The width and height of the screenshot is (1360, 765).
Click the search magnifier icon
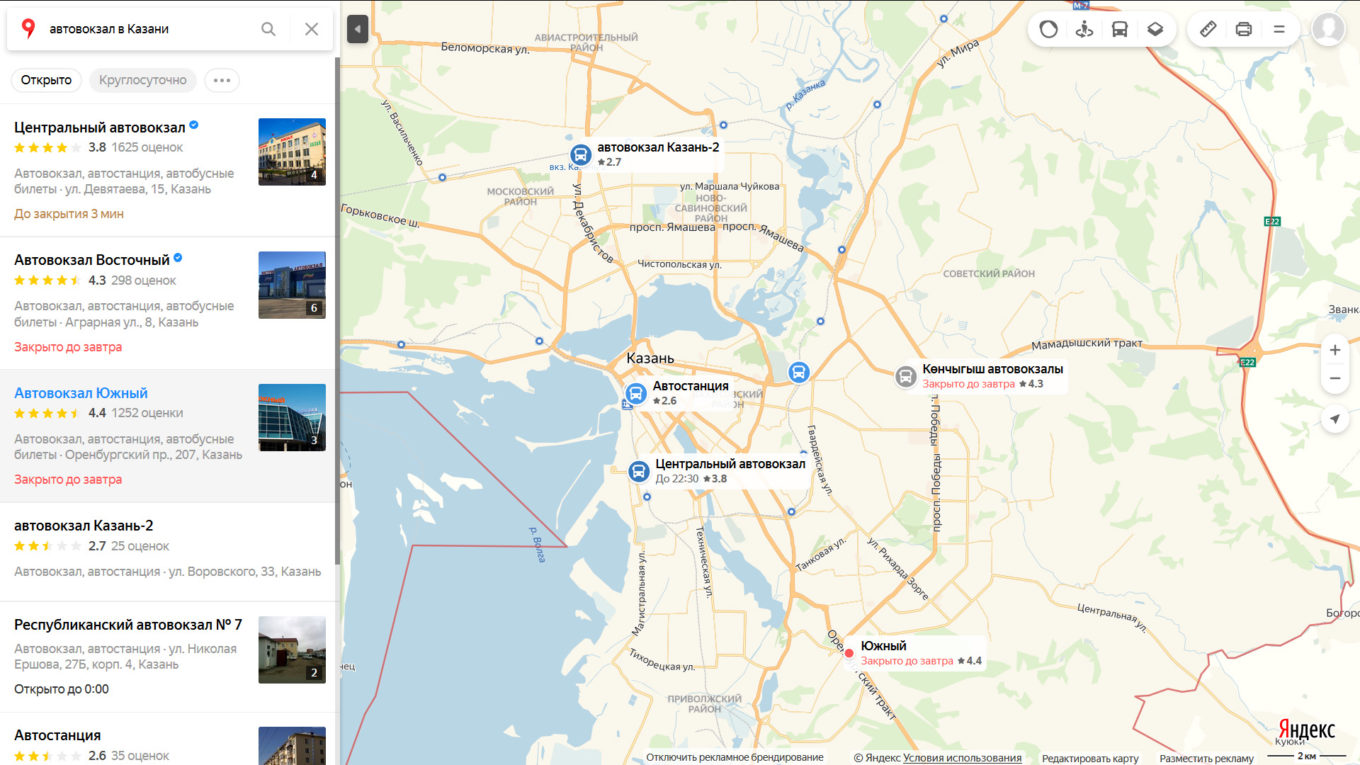click(268, 29)
